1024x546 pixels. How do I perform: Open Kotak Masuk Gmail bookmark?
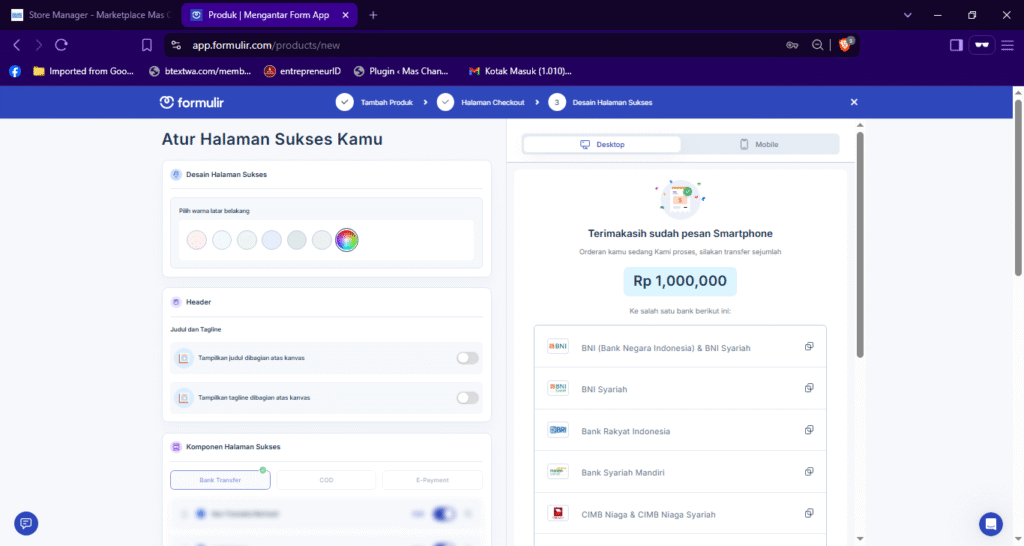[x=520, y=71]
